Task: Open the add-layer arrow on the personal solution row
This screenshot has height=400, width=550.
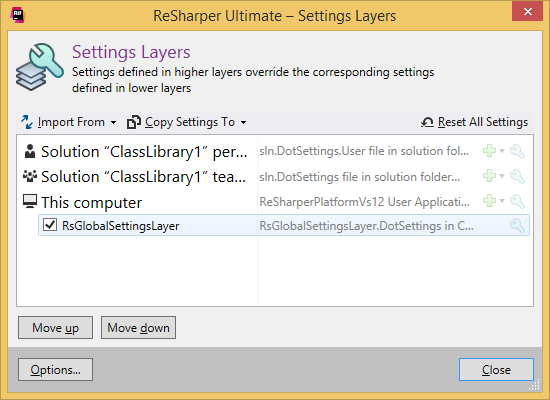Action: [x=502, y=151]
